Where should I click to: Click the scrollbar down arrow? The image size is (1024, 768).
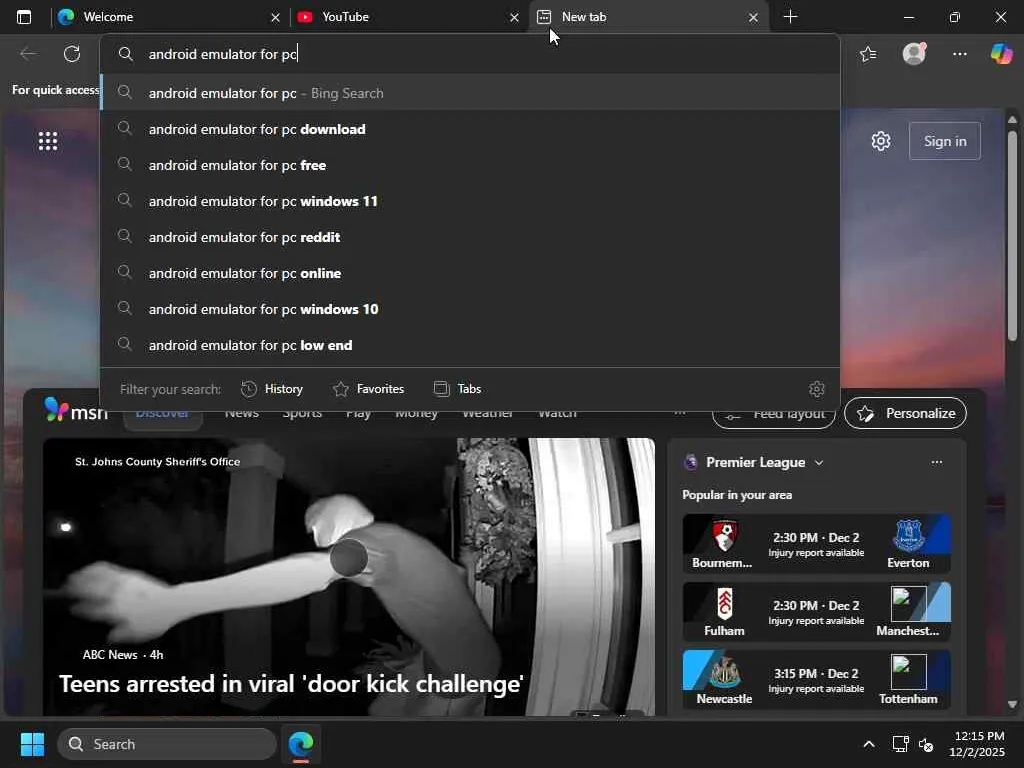[1012, 704]
